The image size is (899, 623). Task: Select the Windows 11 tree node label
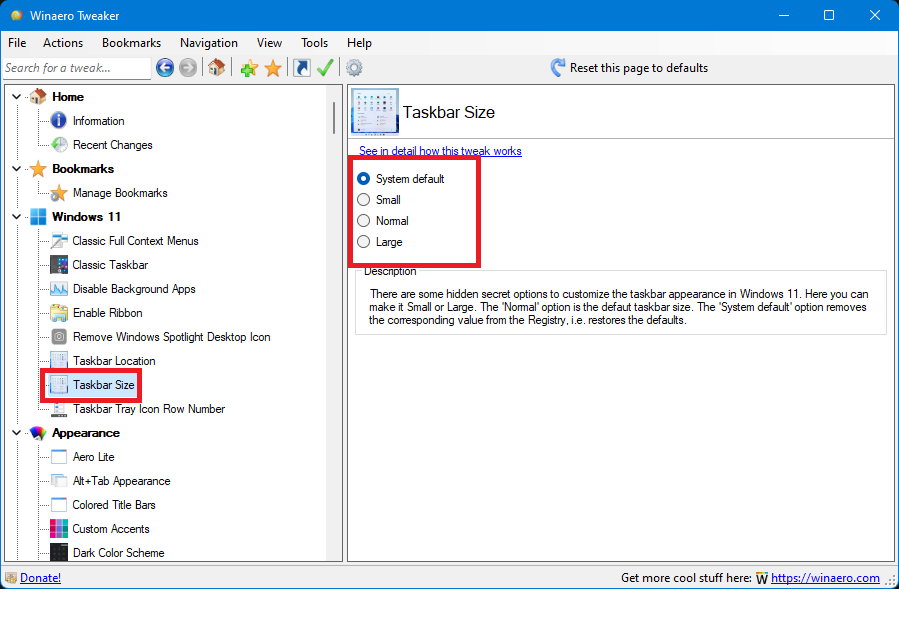click(x=86, y=217)
